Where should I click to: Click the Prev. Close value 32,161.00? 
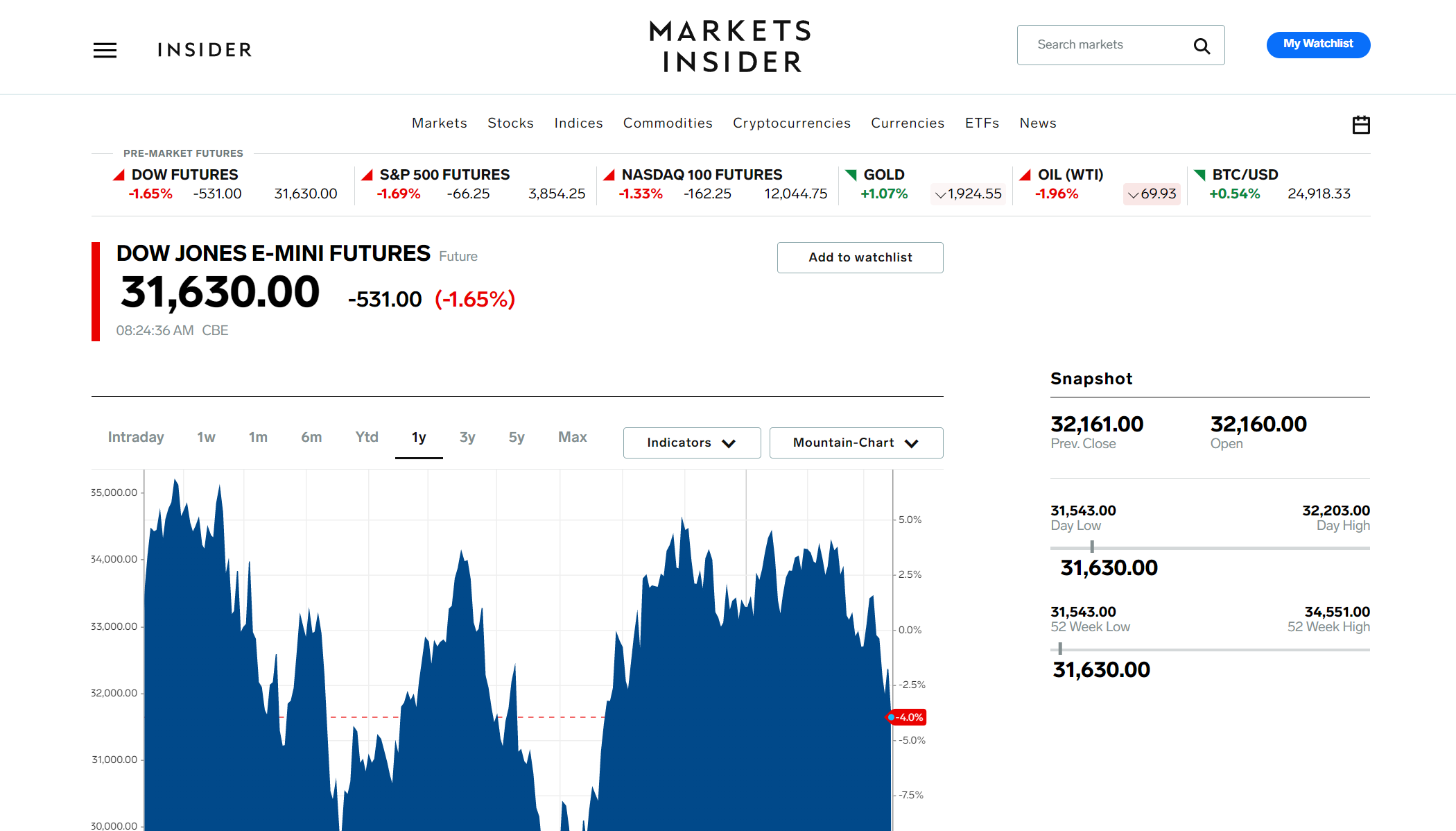click(x=1097, y=424)
